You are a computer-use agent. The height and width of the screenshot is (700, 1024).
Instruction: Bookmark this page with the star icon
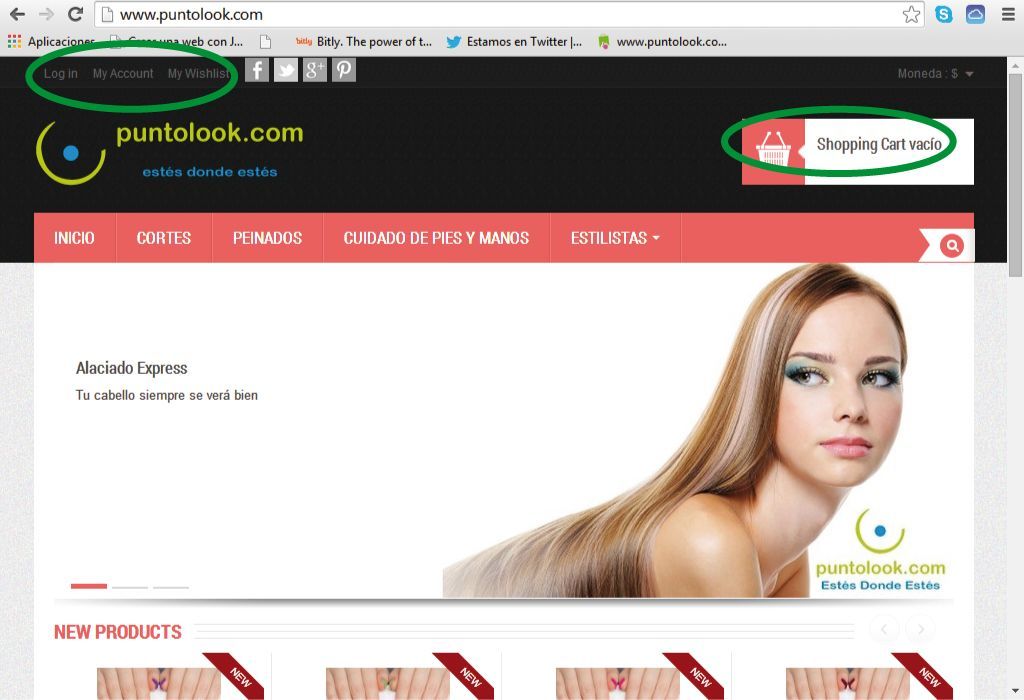(x=912, y=14)
